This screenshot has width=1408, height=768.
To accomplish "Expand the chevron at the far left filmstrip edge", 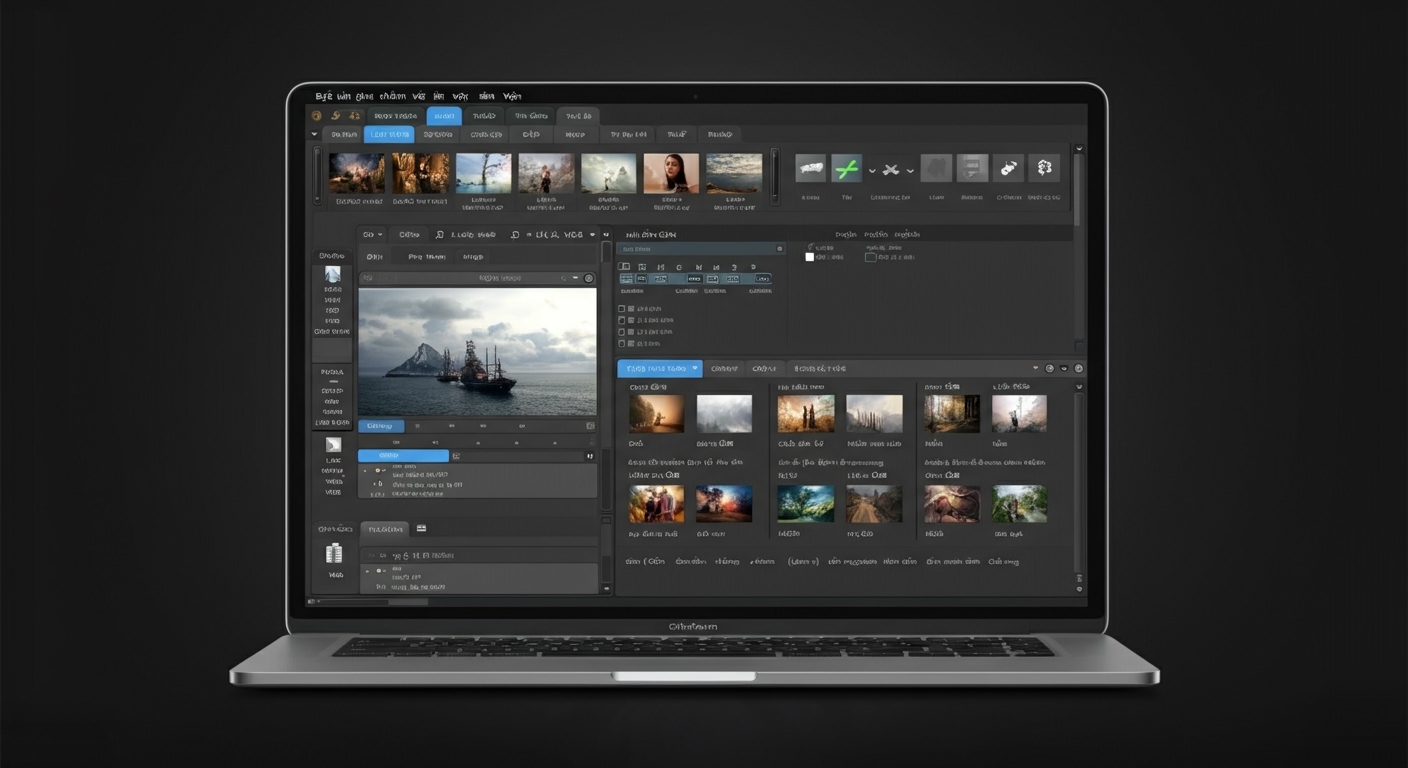I will tap(314, 134).
